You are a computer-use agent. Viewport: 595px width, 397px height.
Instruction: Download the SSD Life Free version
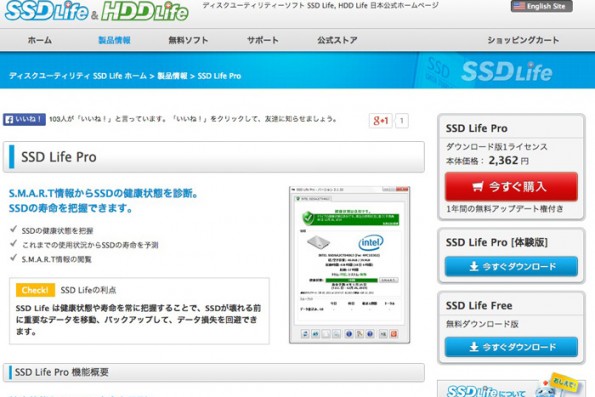511,347
